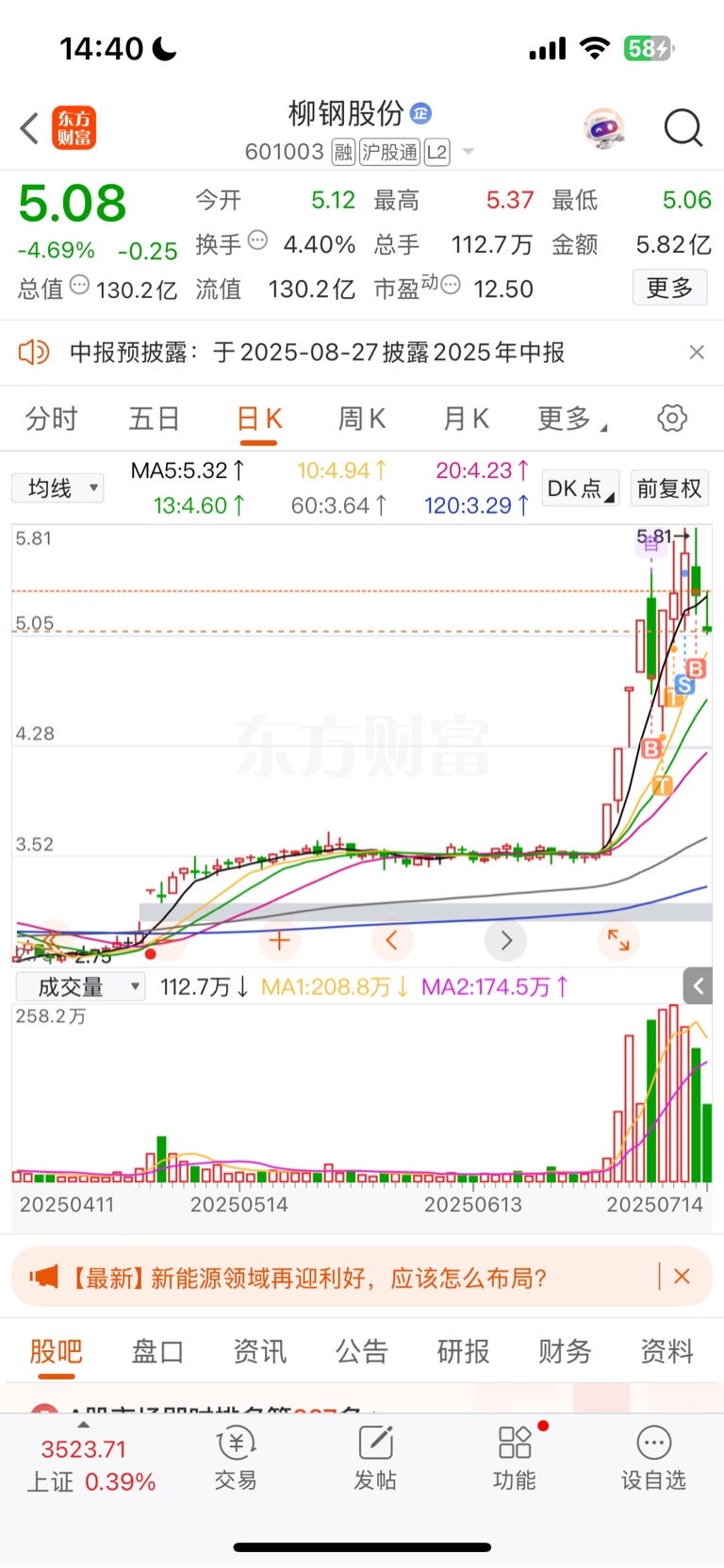The image size is (724, 1568).
Task: Tap the MA2:174.5万 volume value
Action: pos(495,987)
